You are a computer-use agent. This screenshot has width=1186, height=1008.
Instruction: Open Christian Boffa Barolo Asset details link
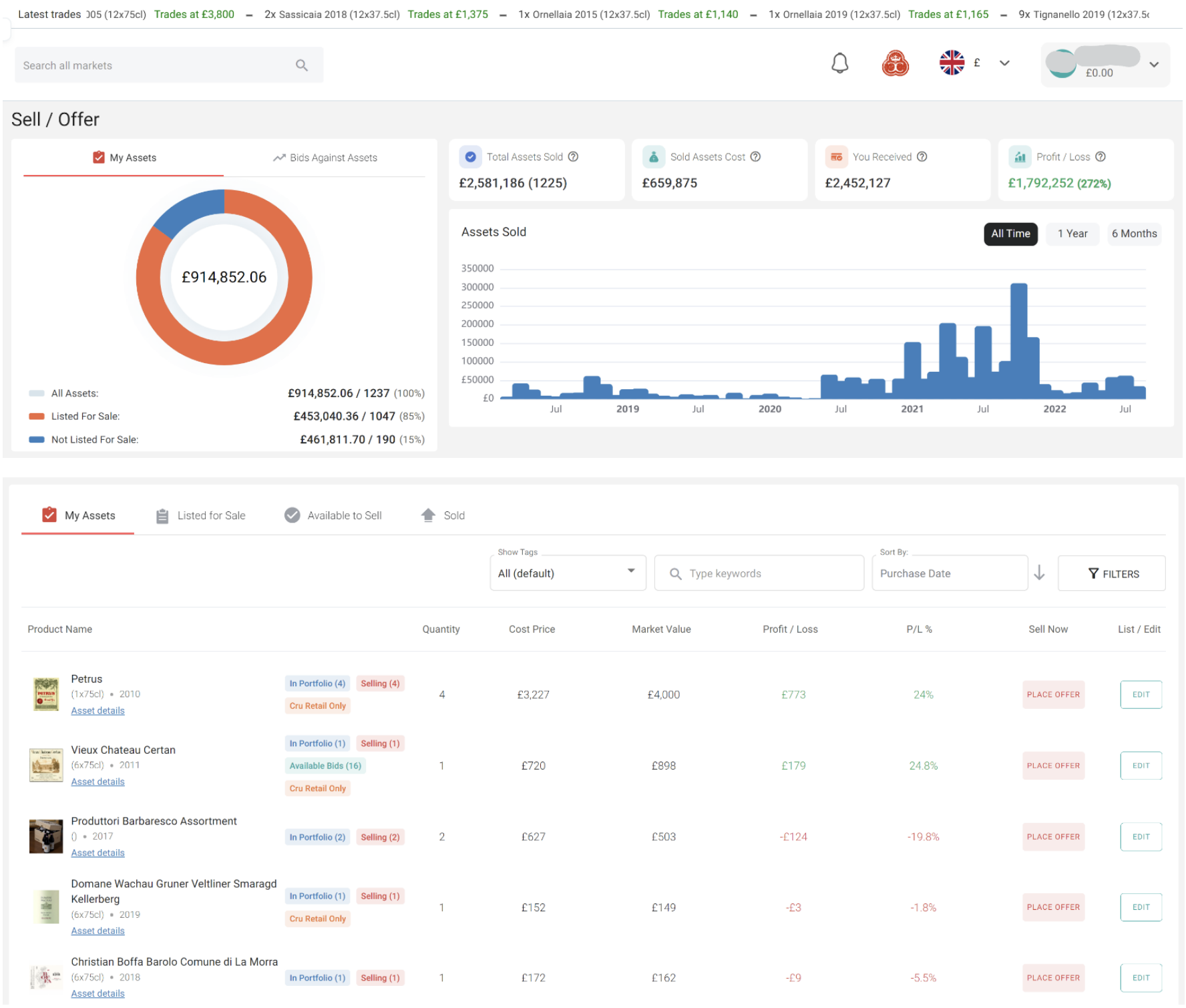pyautogui.click(x=98, y=994)
